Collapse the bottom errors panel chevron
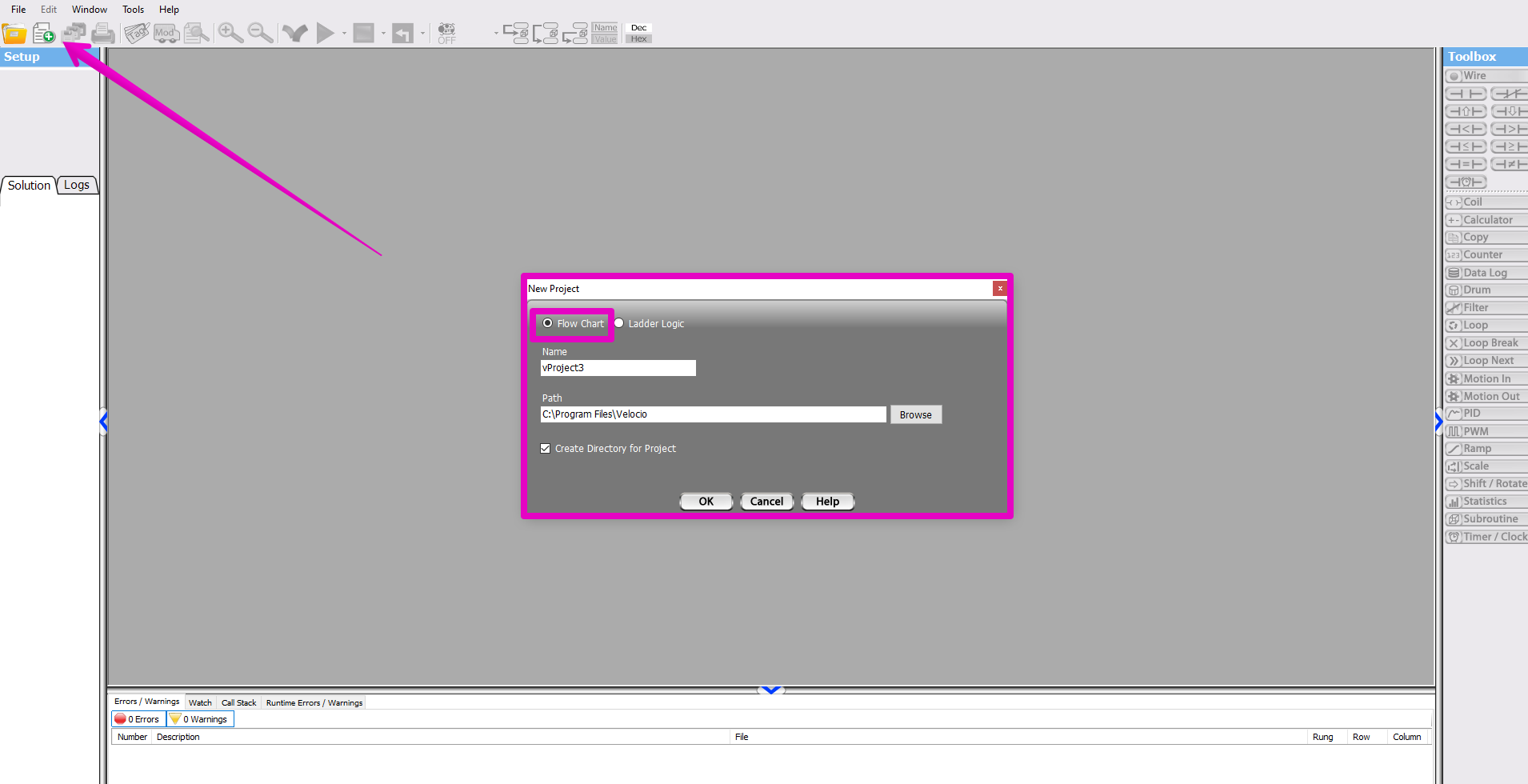 pos(771,690)
